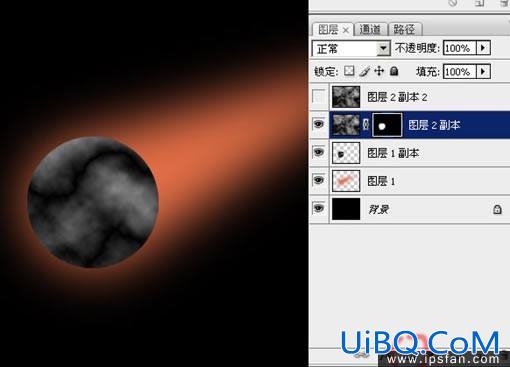Click the 不透明度 100% input field
The width and height of the screenshot is (510, 367).
[x=460, y=48]
